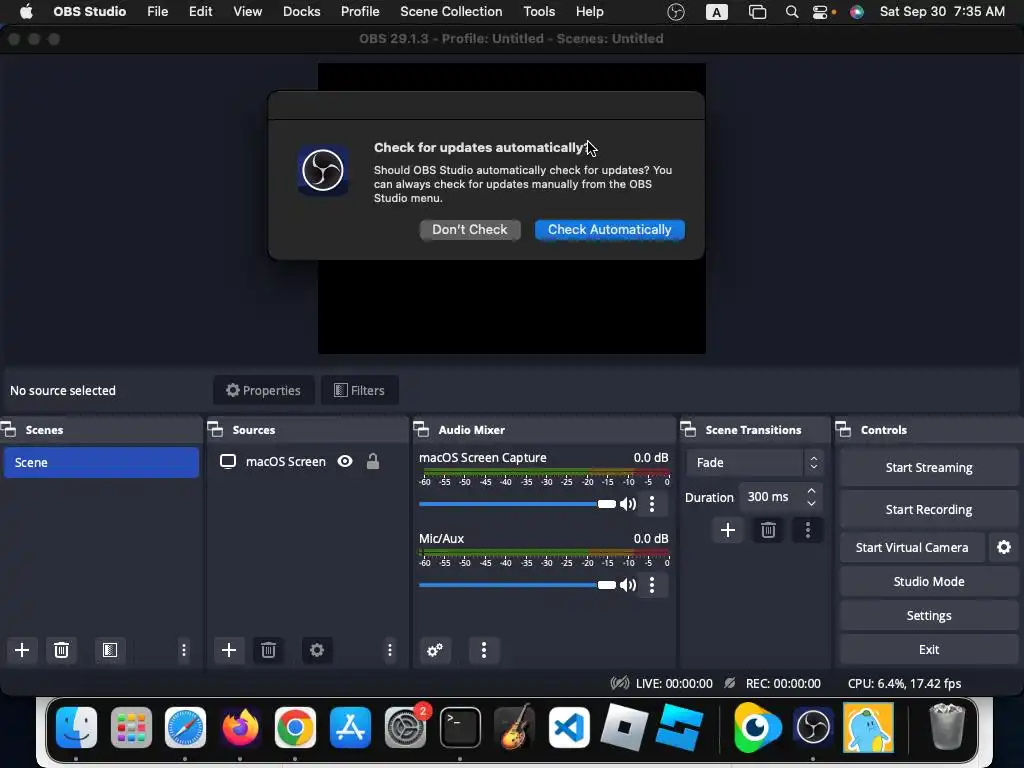Screen dimensions: 1024x768
Task: Click Filters button below preview
Action: tap(359, 391)
